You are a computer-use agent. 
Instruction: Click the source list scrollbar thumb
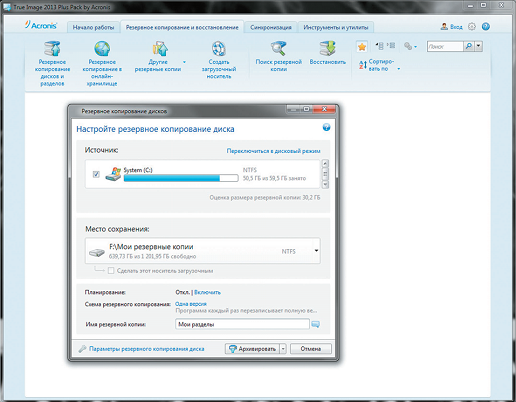(x=325, y=174)
